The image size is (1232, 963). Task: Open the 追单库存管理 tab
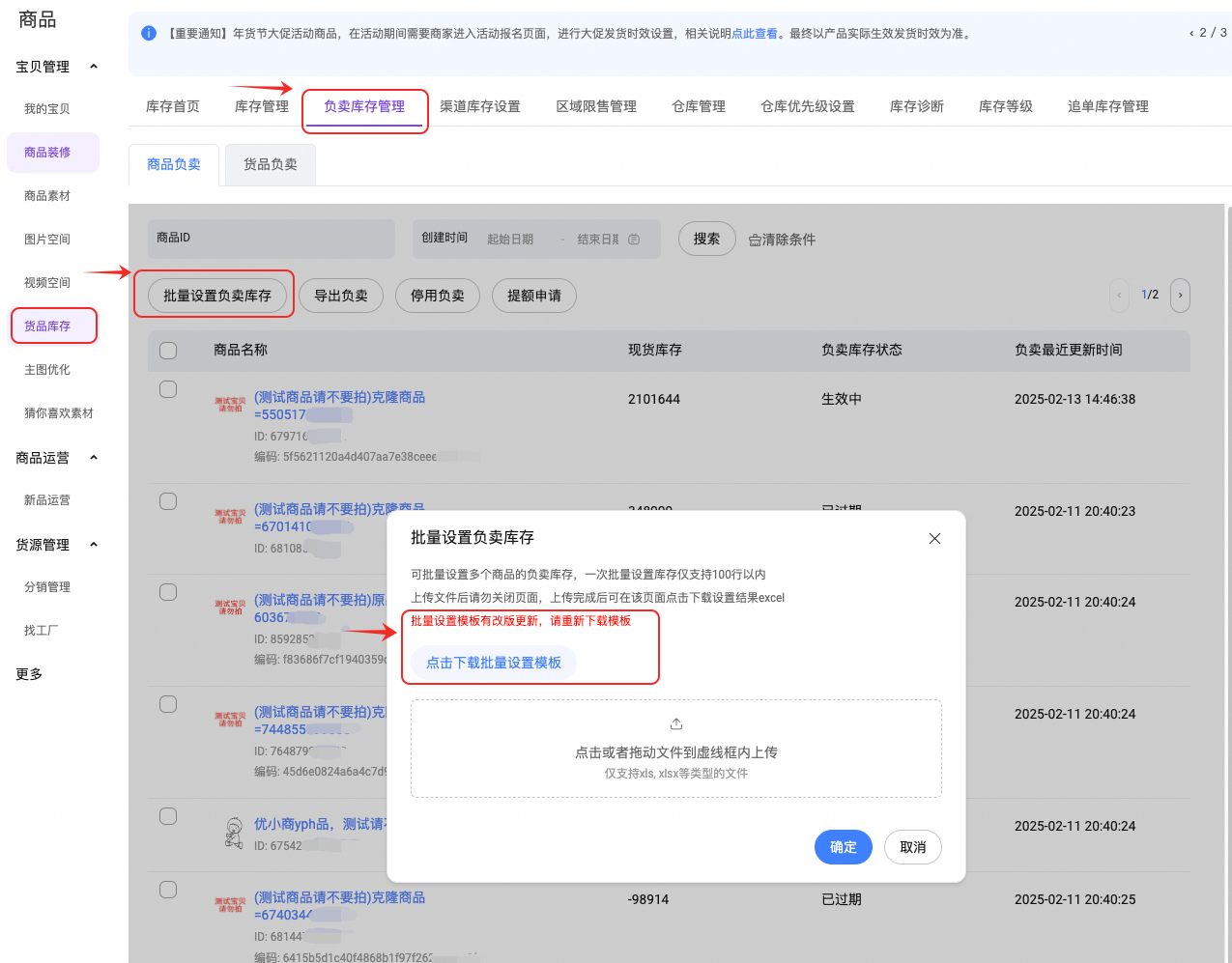1108,106
